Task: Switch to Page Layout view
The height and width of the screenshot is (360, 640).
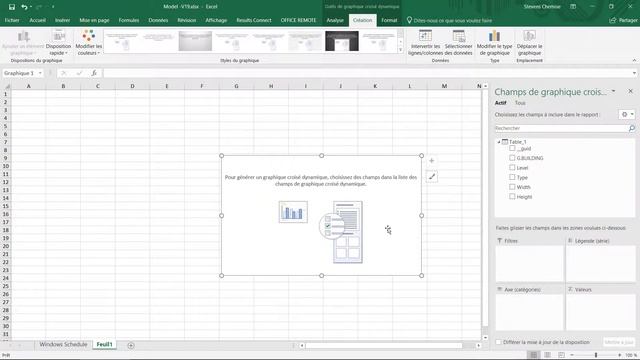Action: click(547, 355)
